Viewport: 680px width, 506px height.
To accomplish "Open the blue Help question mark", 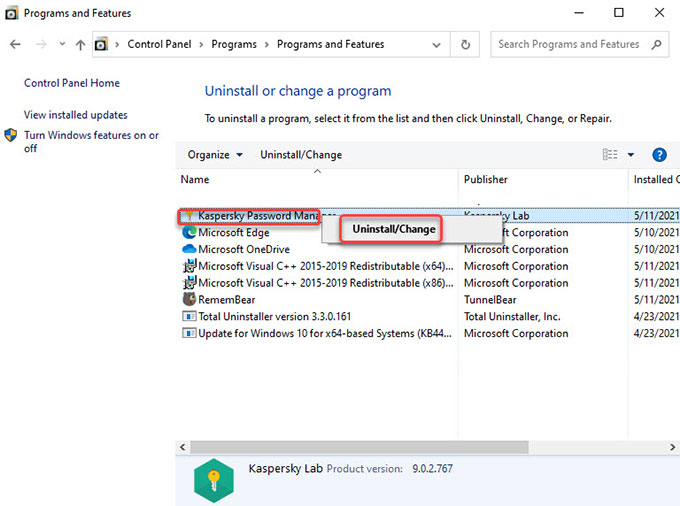I will point(659,155).
